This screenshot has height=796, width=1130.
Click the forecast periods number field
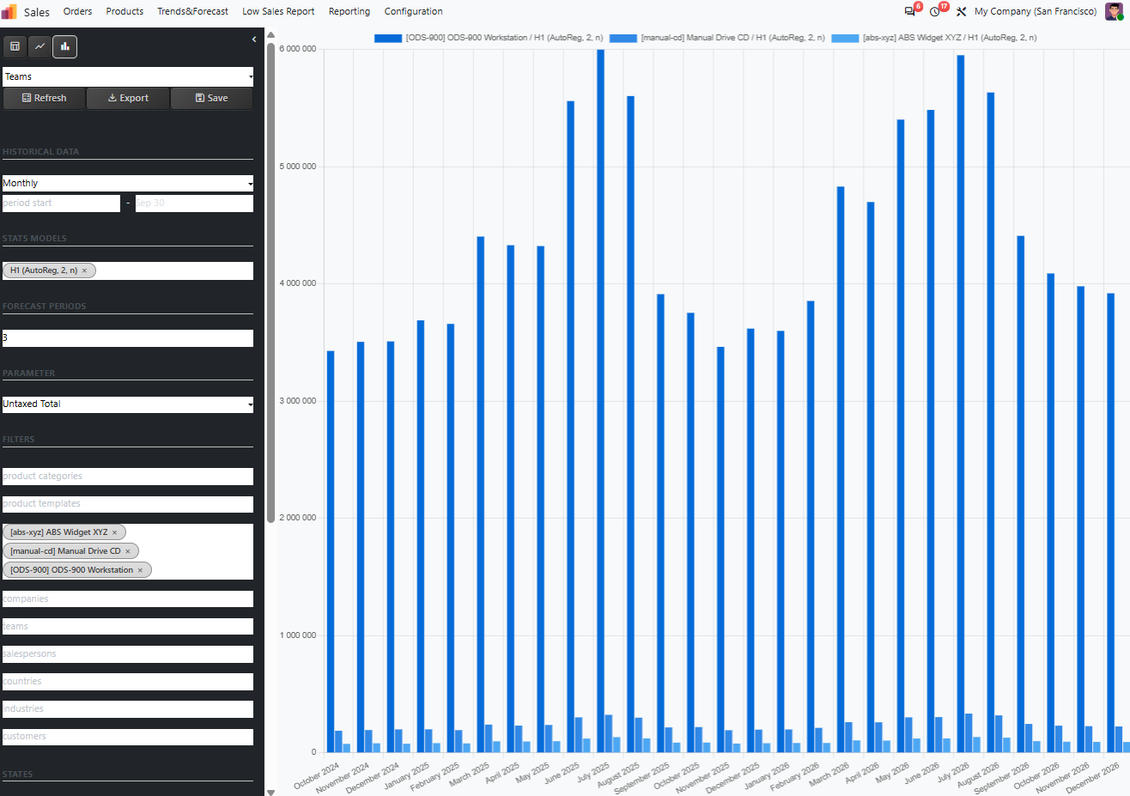(x=128, y=338)
